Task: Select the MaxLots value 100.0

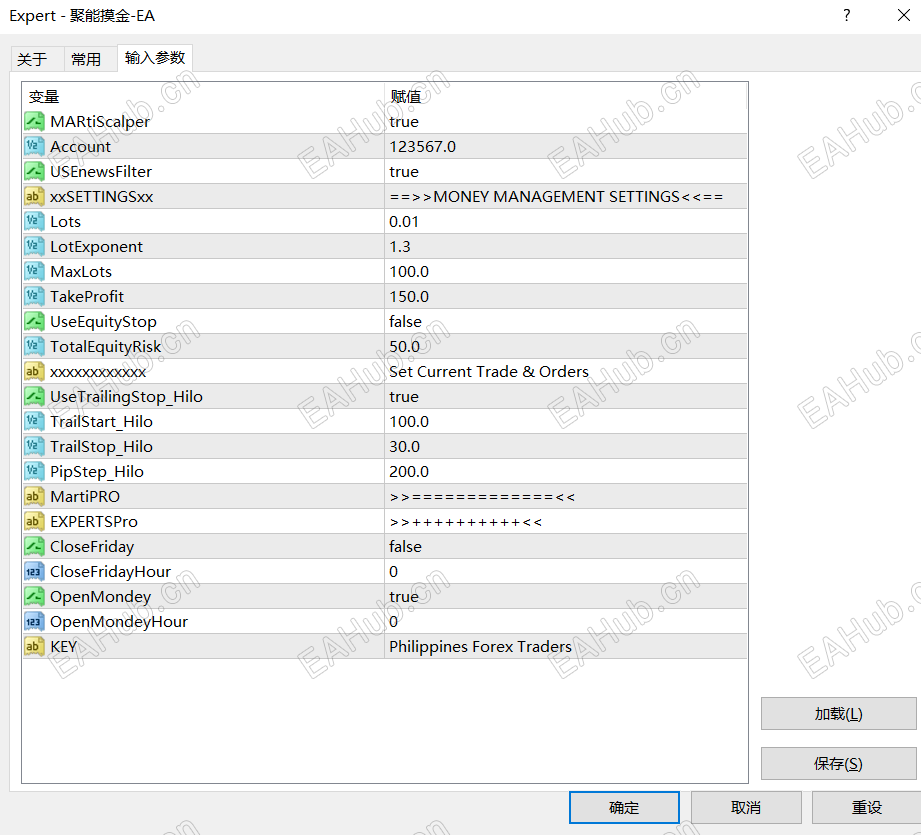Action: point(409,272)
